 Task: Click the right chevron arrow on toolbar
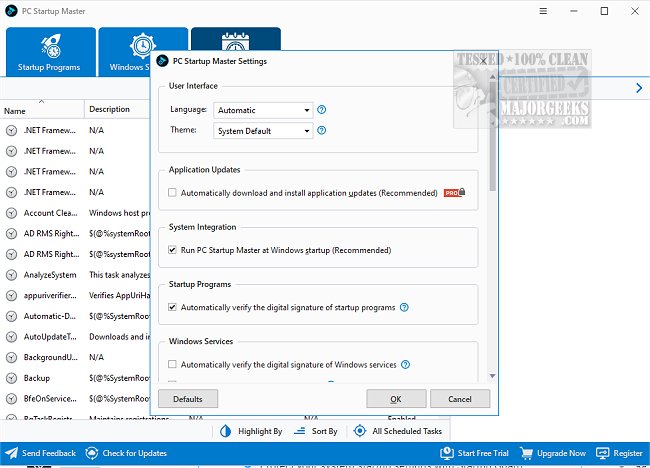click(639, 88)
